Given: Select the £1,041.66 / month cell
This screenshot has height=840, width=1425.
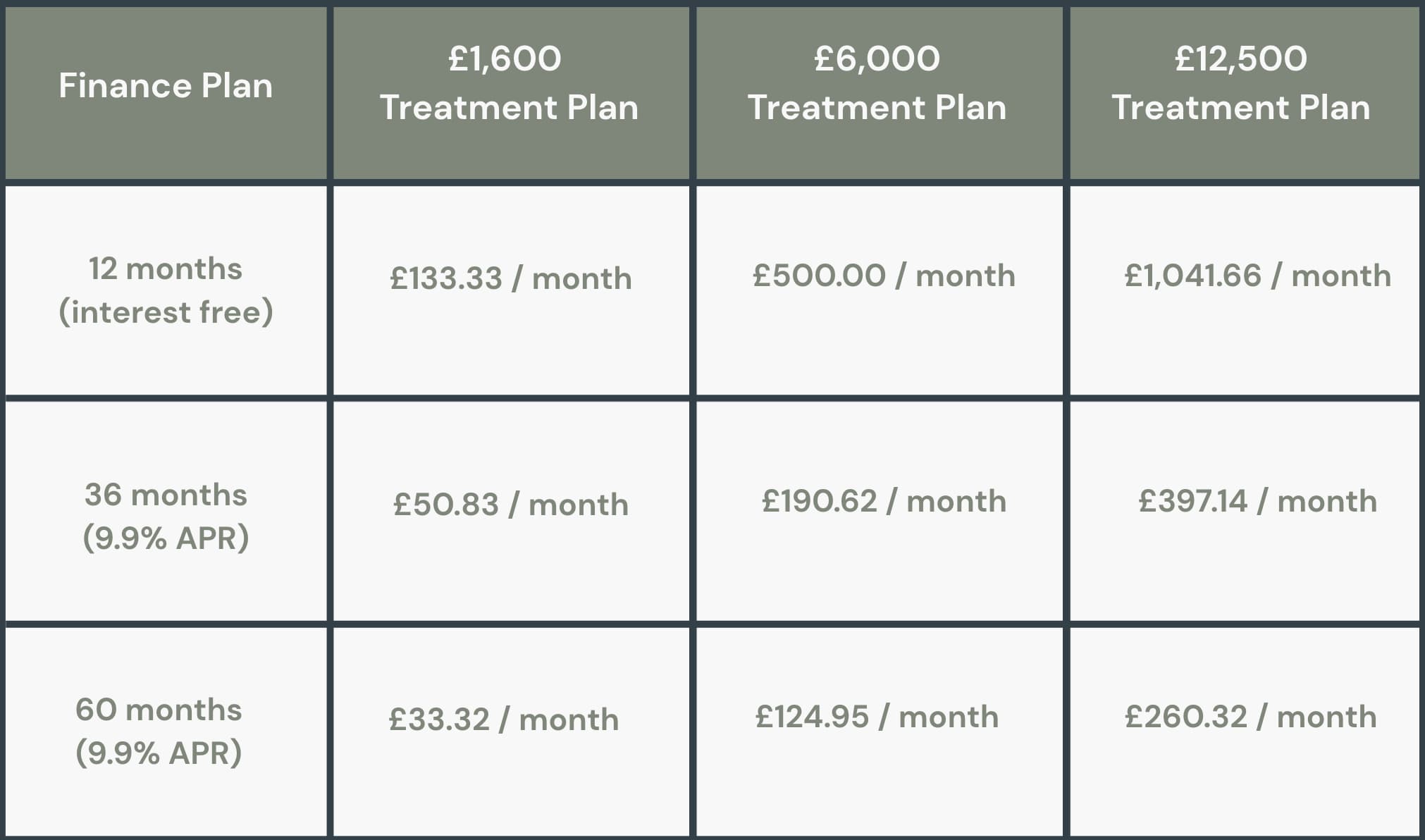Looking at the screenshot, I should [x=1257, y=276].
